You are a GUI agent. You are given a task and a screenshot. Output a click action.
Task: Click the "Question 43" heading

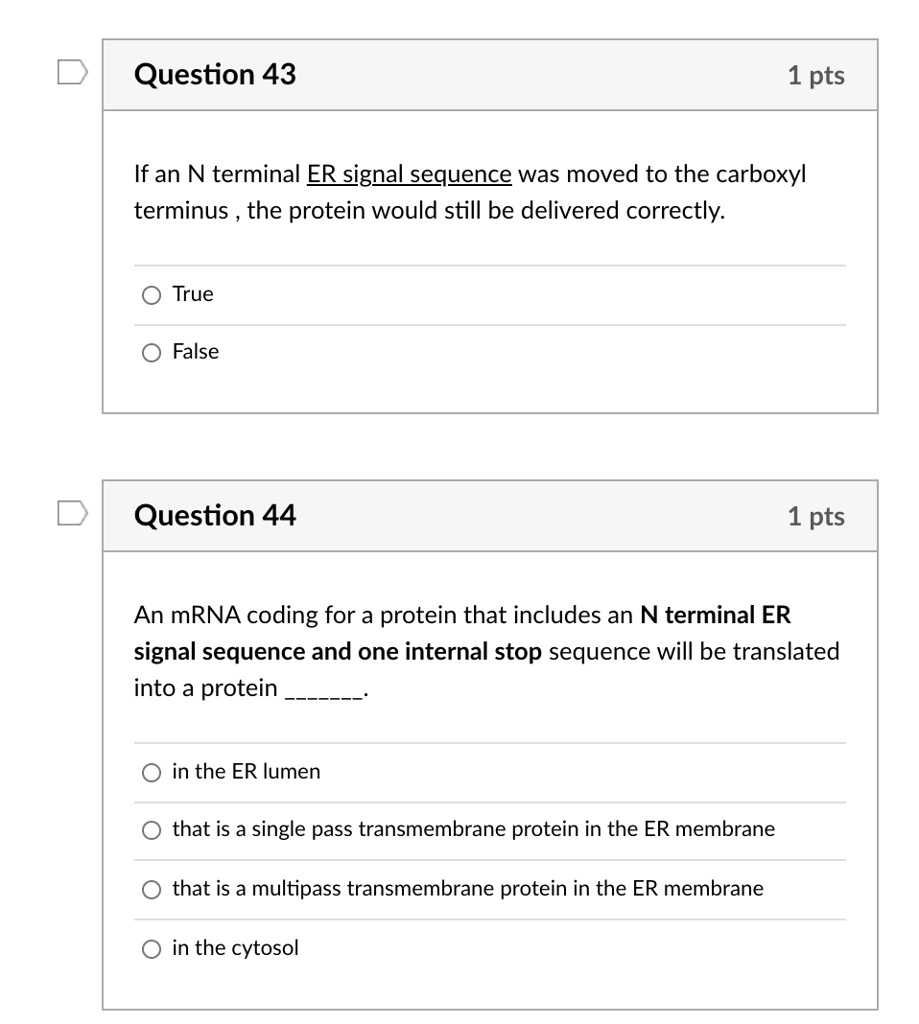tap(215, 74)
